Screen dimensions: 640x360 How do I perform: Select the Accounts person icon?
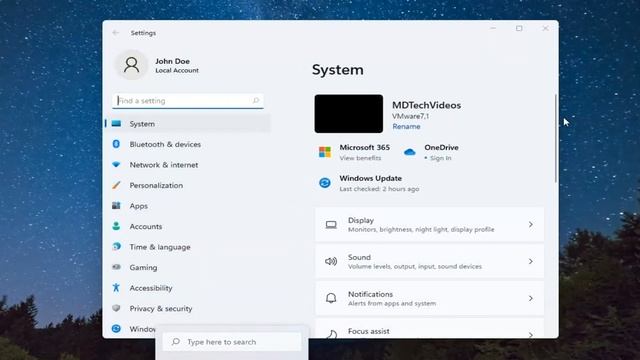tap(116, 226)
